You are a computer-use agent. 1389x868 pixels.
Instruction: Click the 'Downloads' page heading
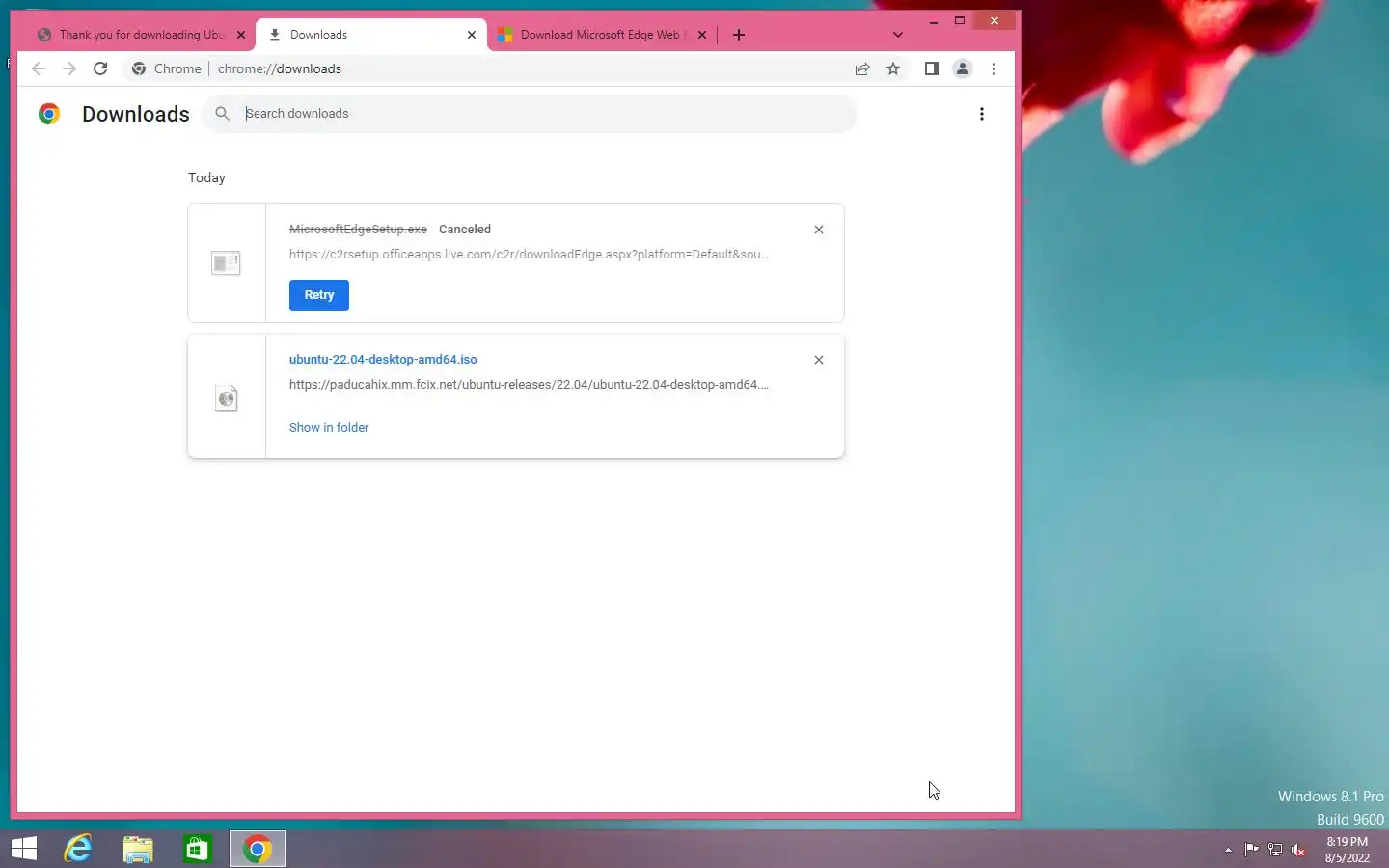(x=136, y=114)
